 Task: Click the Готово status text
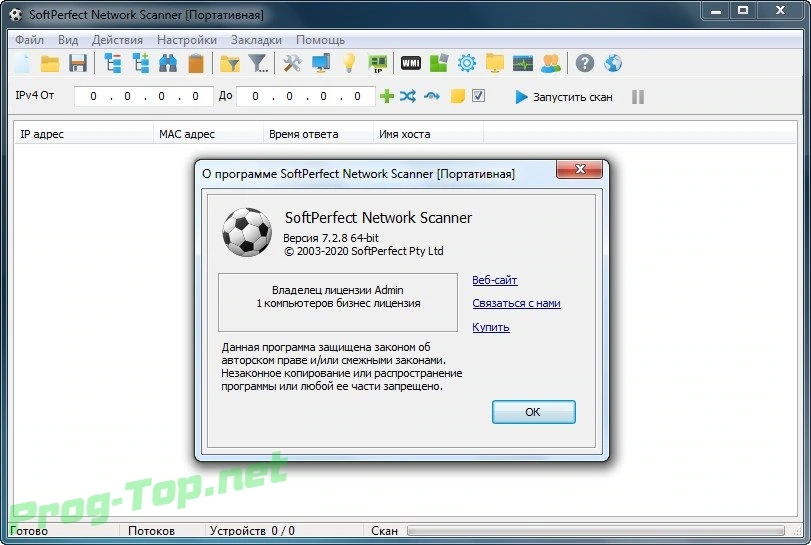[x=29, y=531]
